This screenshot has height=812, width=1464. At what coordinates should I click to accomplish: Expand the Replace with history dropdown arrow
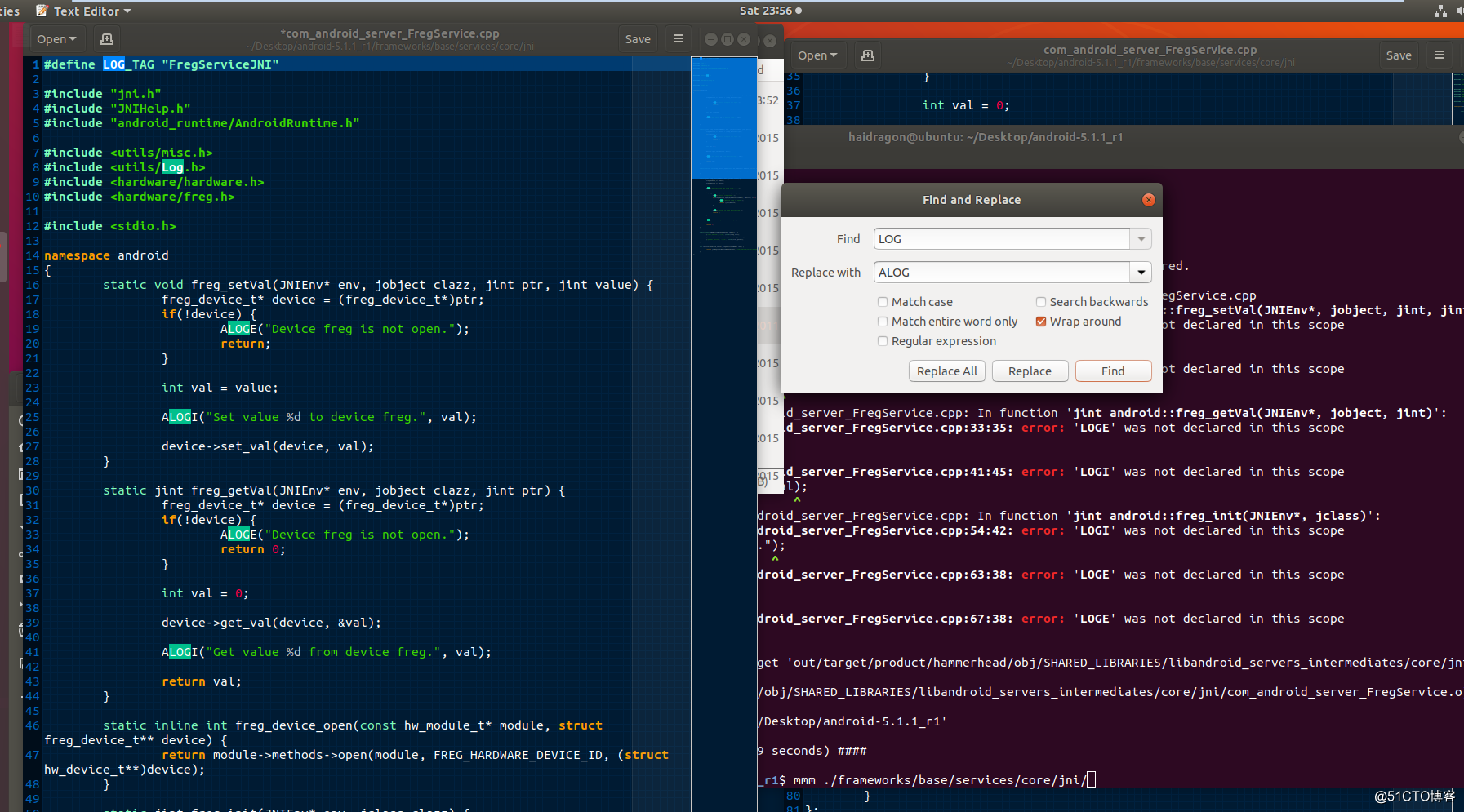tap(1141, 273)
